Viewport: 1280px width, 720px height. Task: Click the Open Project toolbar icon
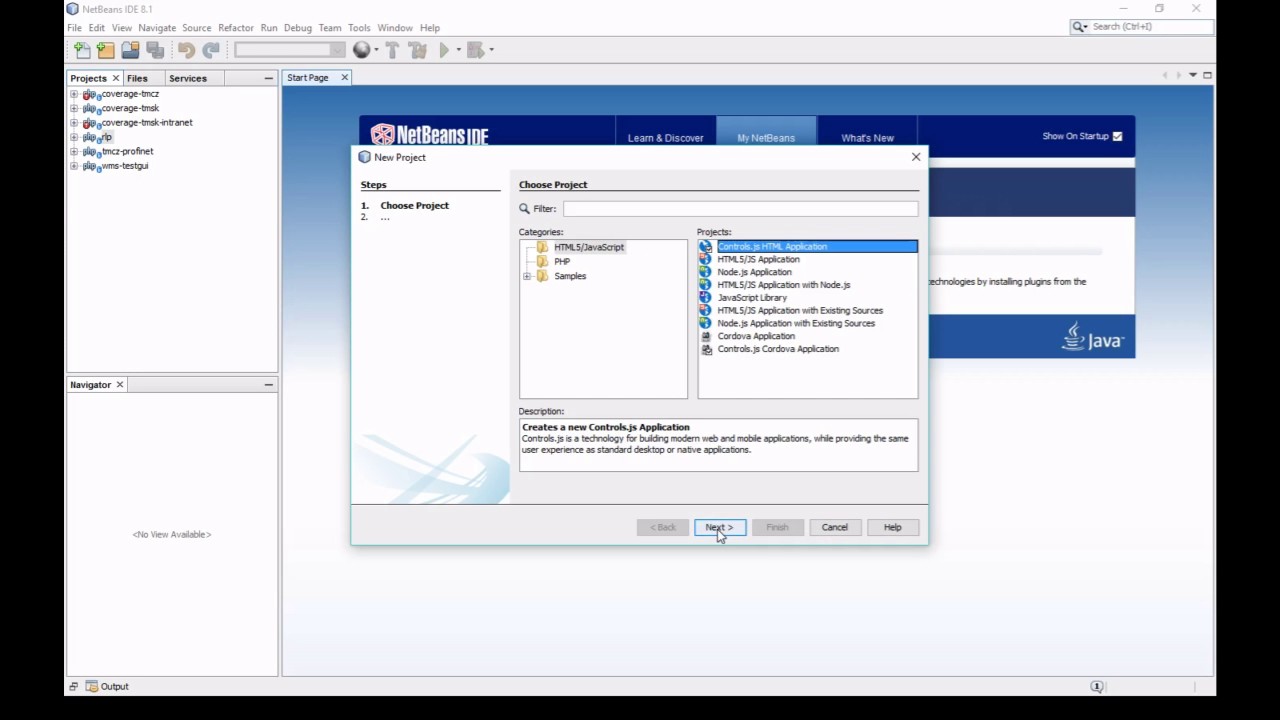(x=130, y=50)
